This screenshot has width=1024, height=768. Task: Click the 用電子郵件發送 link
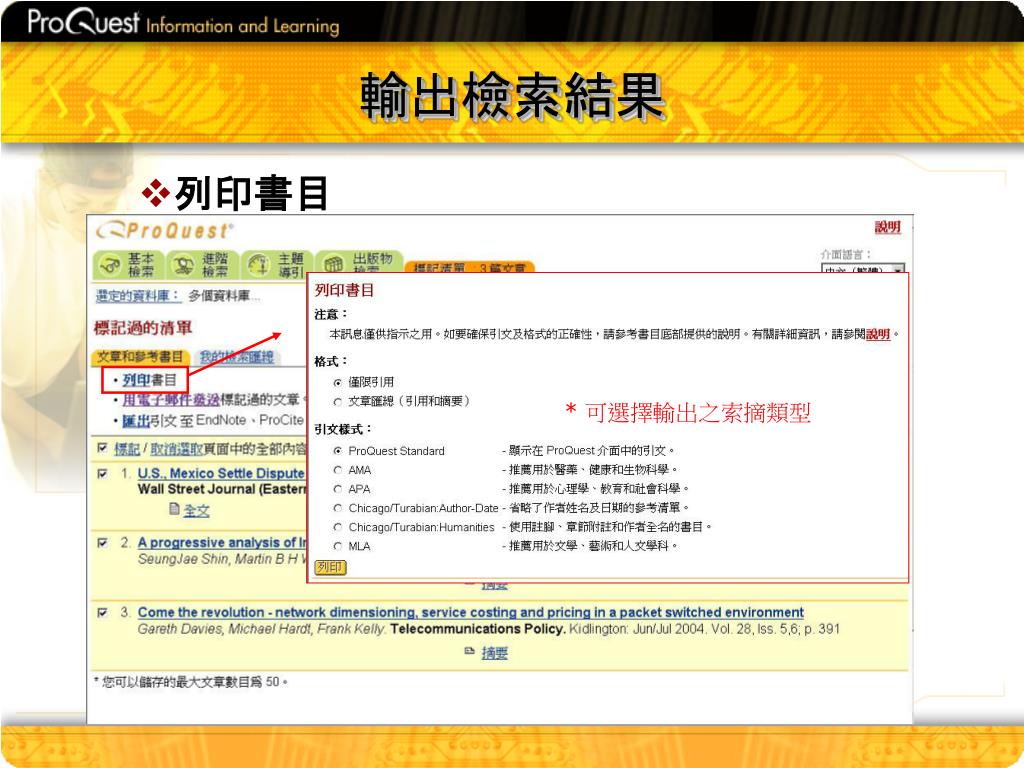pos(171,400)
